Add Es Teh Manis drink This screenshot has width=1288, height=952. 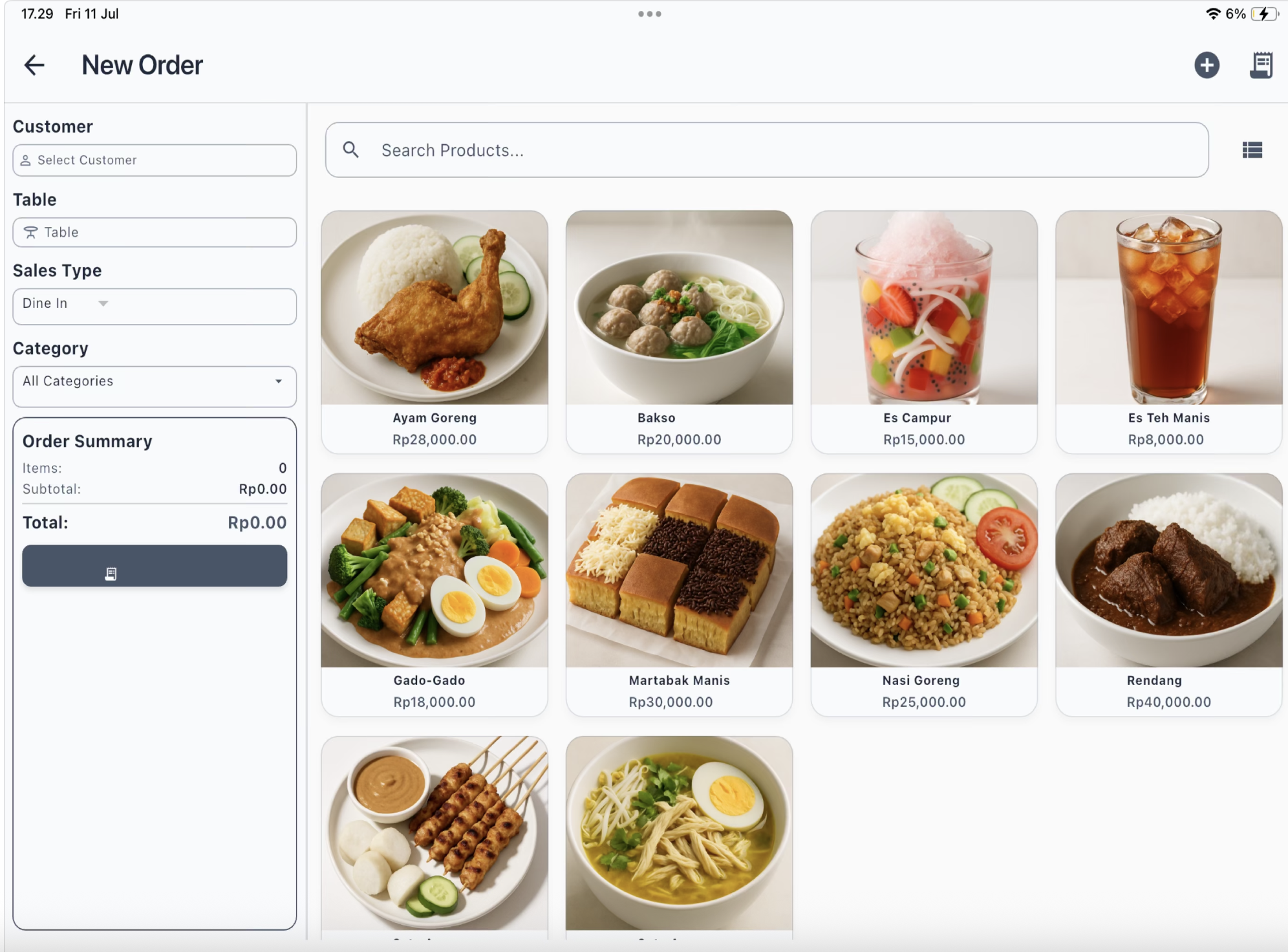[x=1168, y=332]
